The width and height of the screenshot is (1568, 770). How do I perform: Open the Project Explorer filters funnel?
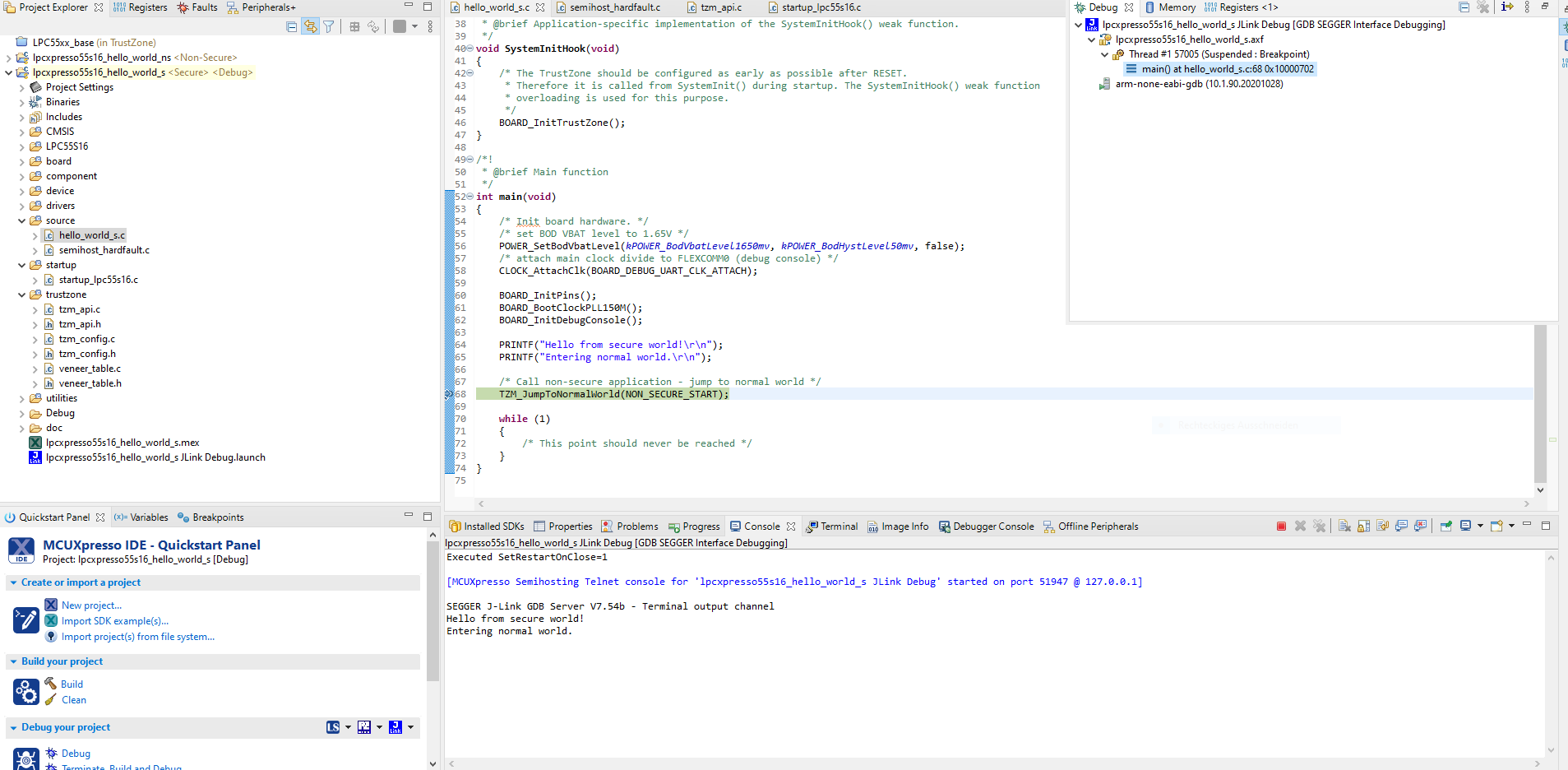pos(329,26)
